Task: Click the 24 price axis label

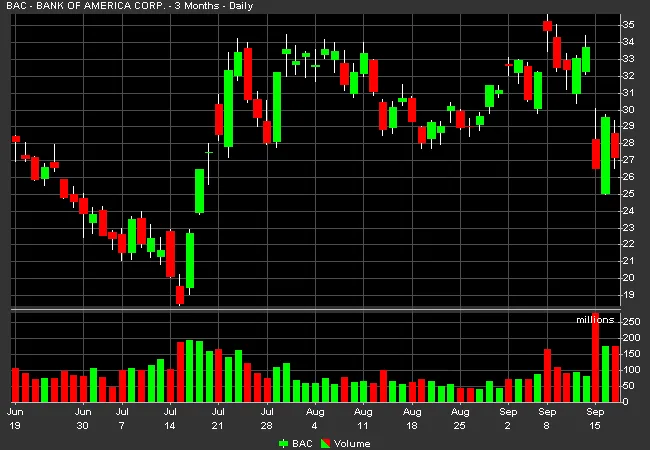Action: [x=628, y=211]
